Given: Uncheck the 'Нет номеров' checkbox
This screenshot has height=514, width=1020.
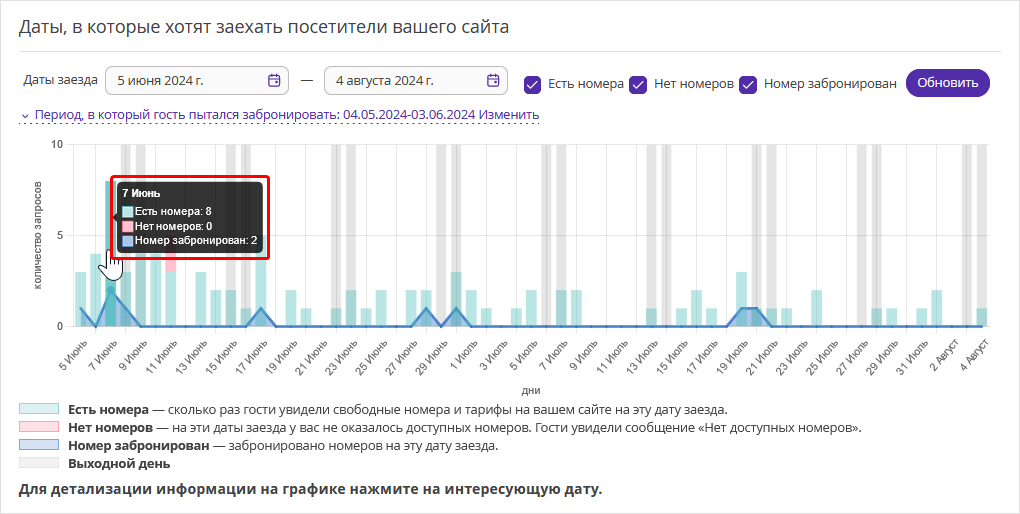Looking at the screenshot, I should point(639,85).
